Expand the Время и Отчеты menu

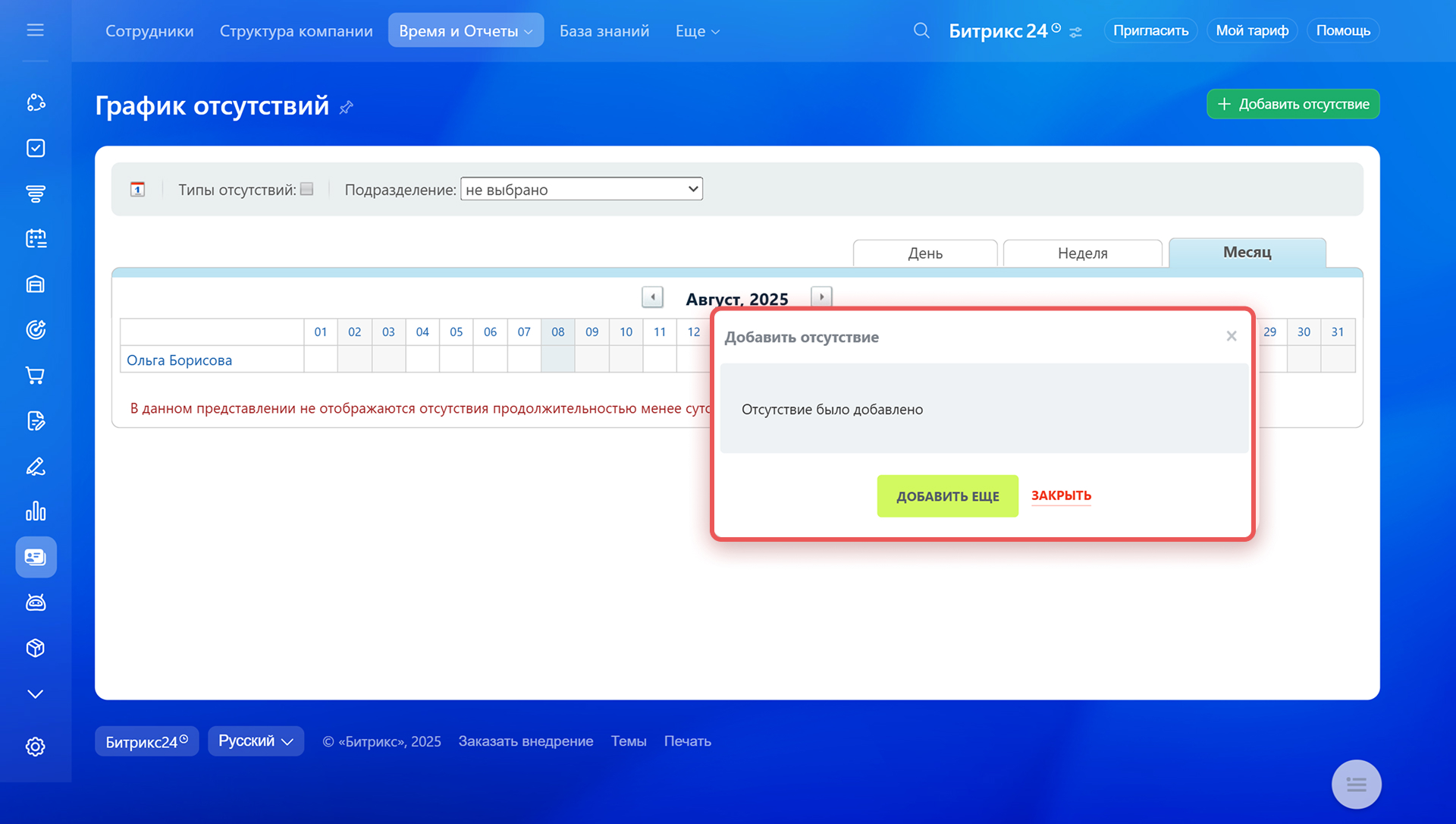pos(466,30)
